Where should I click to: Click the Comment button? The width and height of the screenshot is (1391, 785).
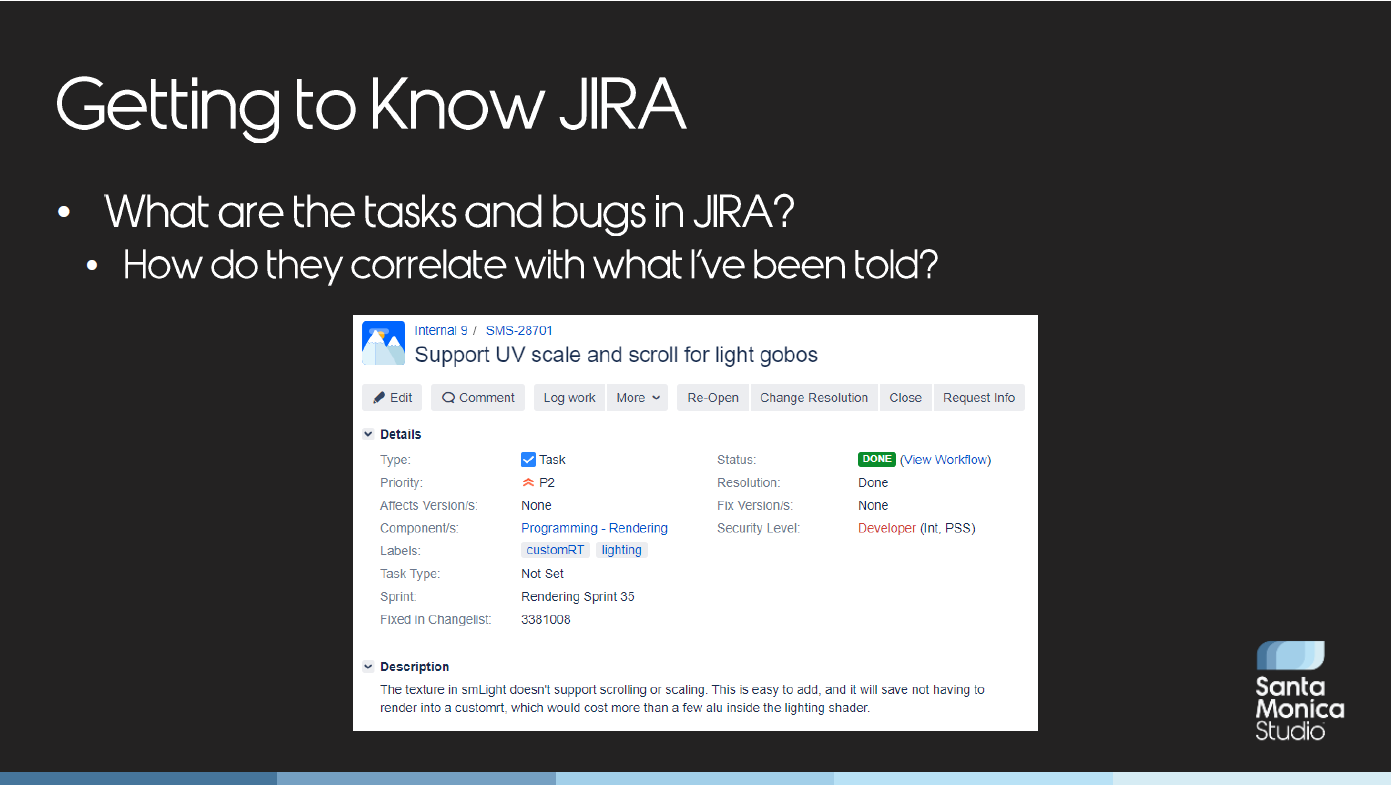pos(478,397)
